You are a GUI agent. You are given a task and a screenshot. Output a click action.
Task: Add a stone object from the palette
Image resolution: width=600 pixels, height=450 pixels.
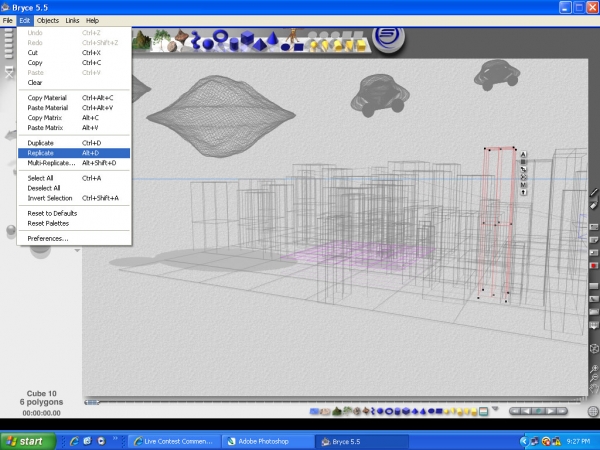click(172, 47)
